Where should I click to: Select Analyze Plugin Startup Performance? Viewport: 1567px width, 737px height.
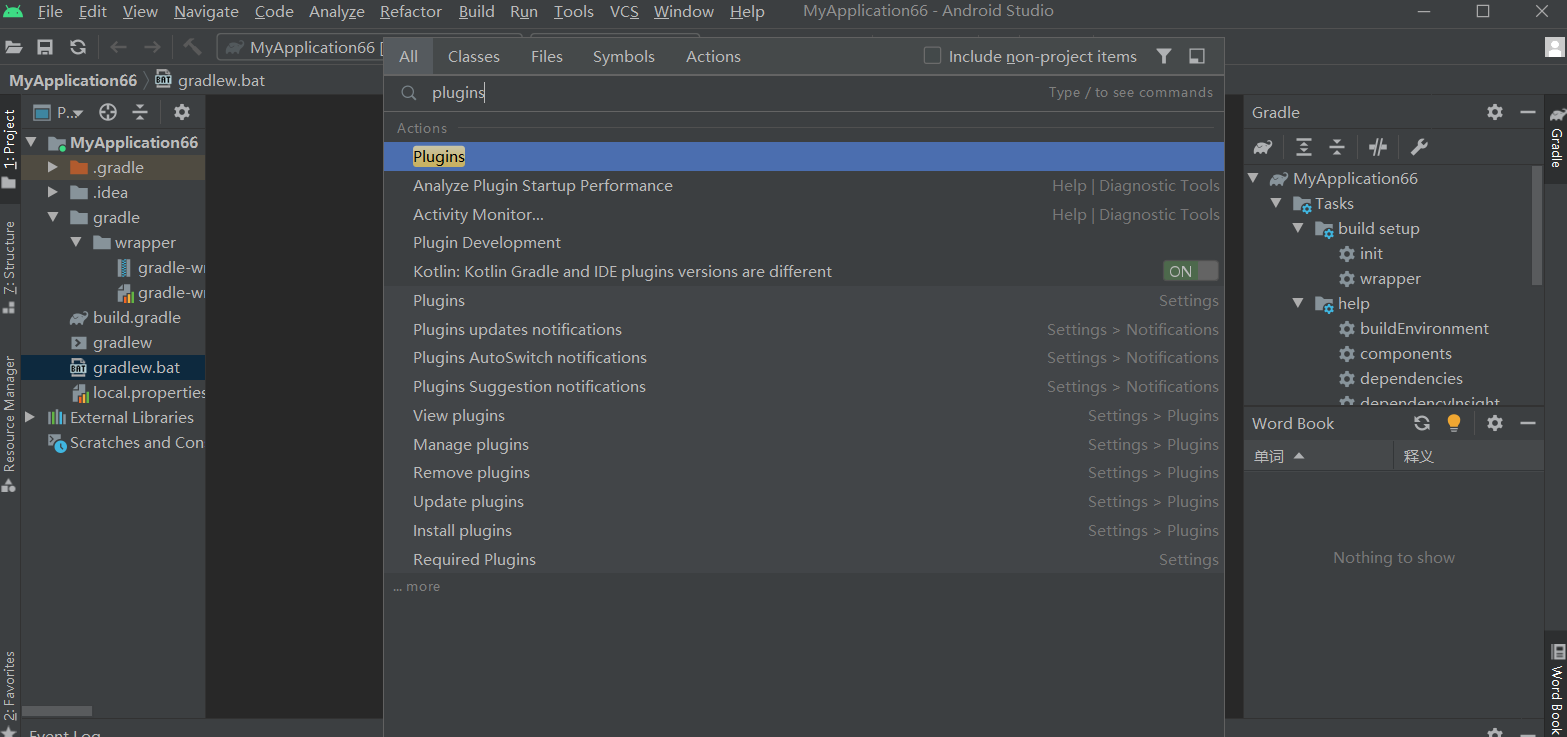pyautogui.click(x=804, y=186)
